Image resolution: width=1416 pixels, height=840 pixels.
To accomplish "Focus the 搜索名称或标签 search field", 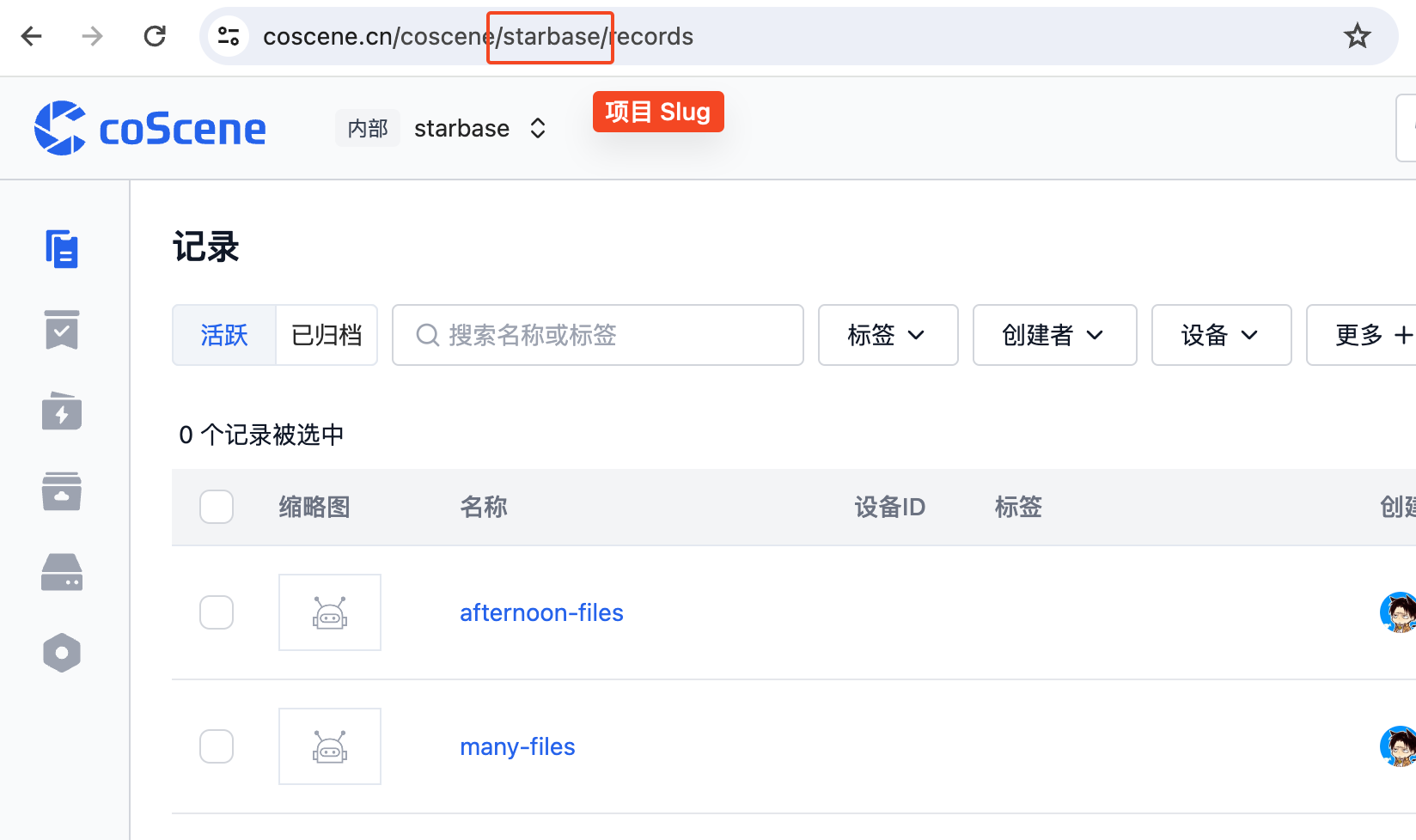I will coord(598,335).
